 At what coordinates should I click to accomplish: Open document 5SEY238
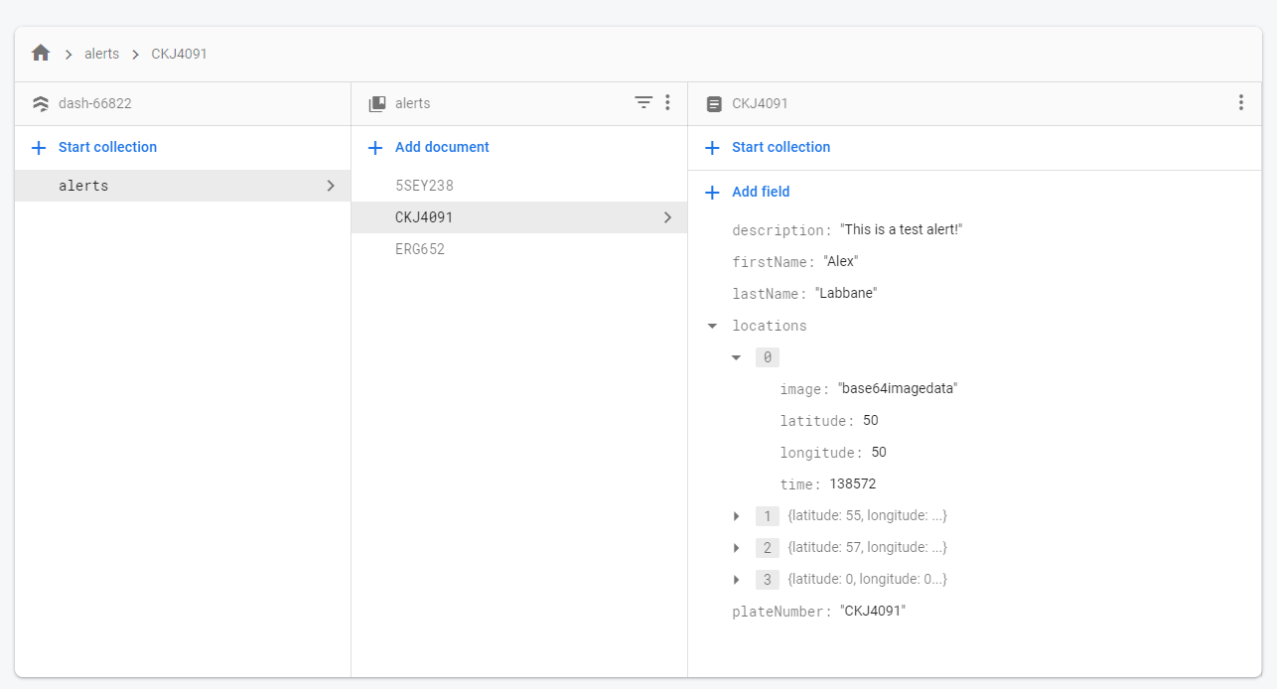(x=424, y=186)
